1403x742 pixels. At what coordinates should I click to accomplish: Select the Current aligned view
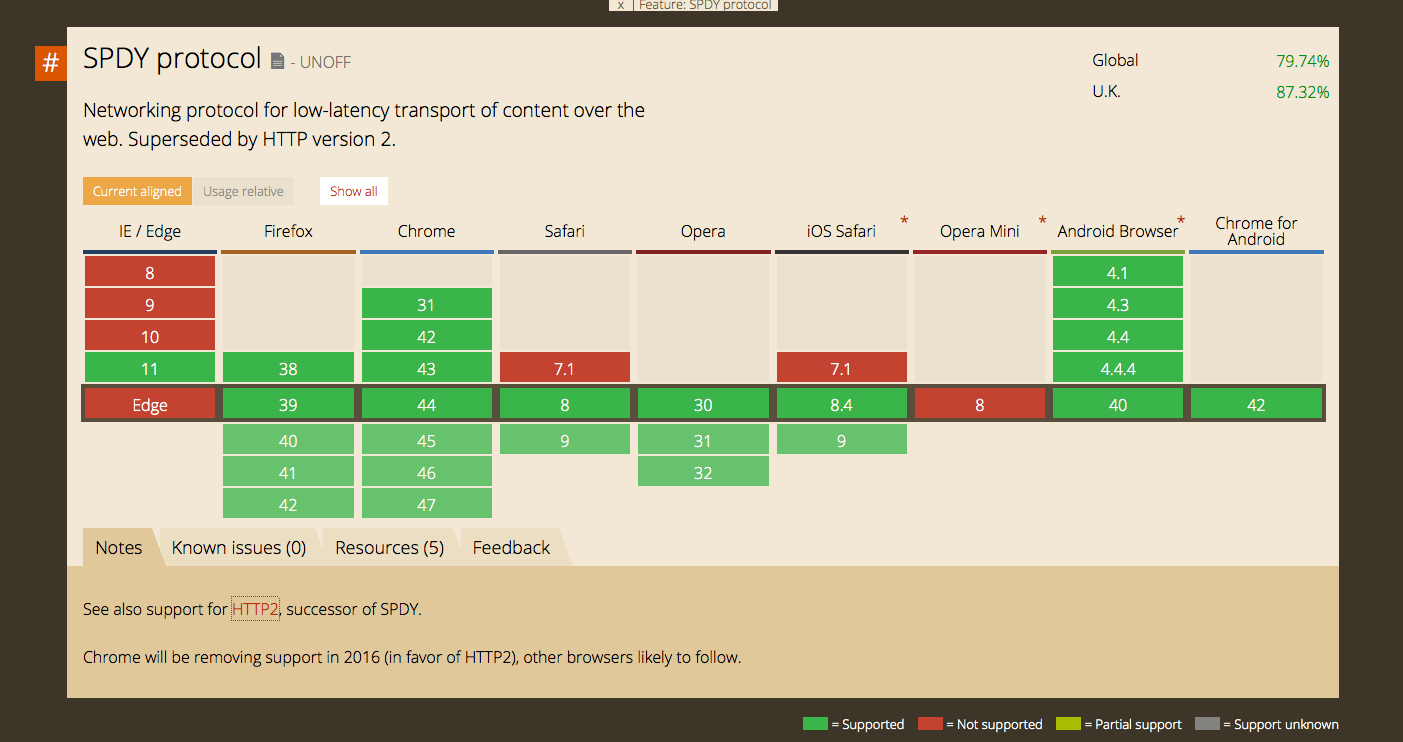137,191
